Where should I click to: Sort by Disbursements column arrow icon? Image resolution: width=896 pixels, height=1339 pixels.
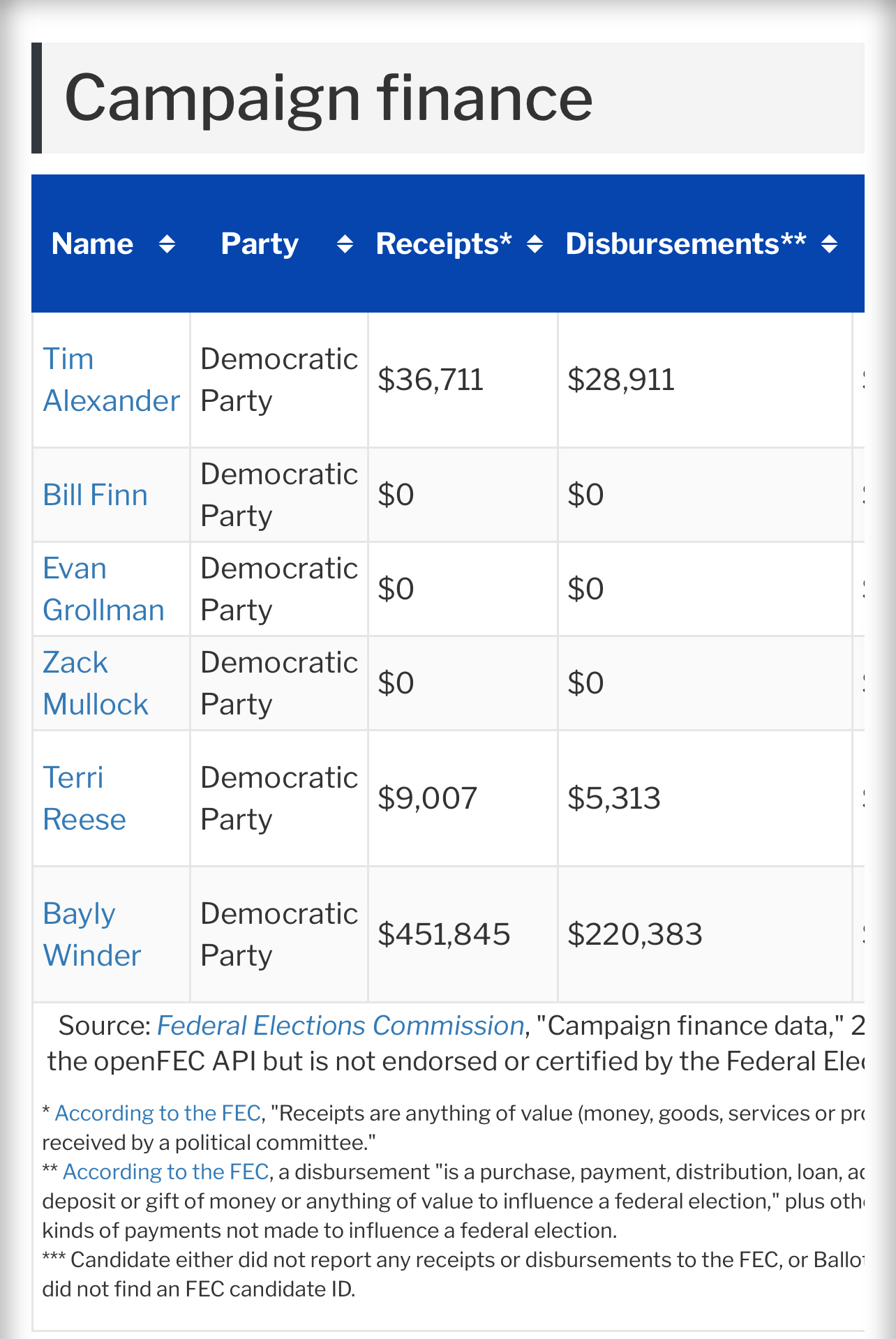tap(829, 244)
